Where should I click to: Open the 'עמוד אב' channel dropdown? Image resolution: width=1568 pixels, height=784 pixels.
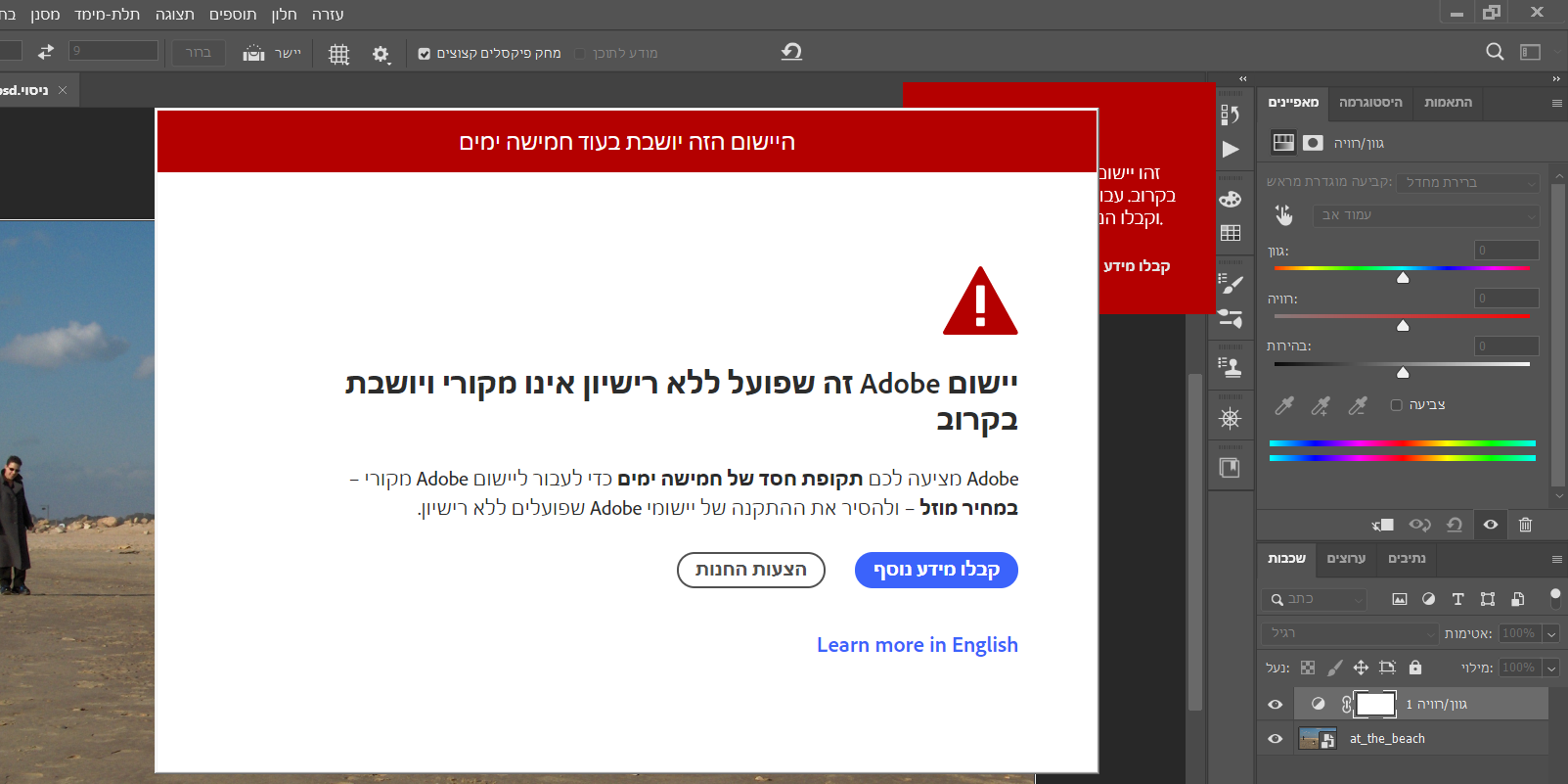coord(1426,215)
